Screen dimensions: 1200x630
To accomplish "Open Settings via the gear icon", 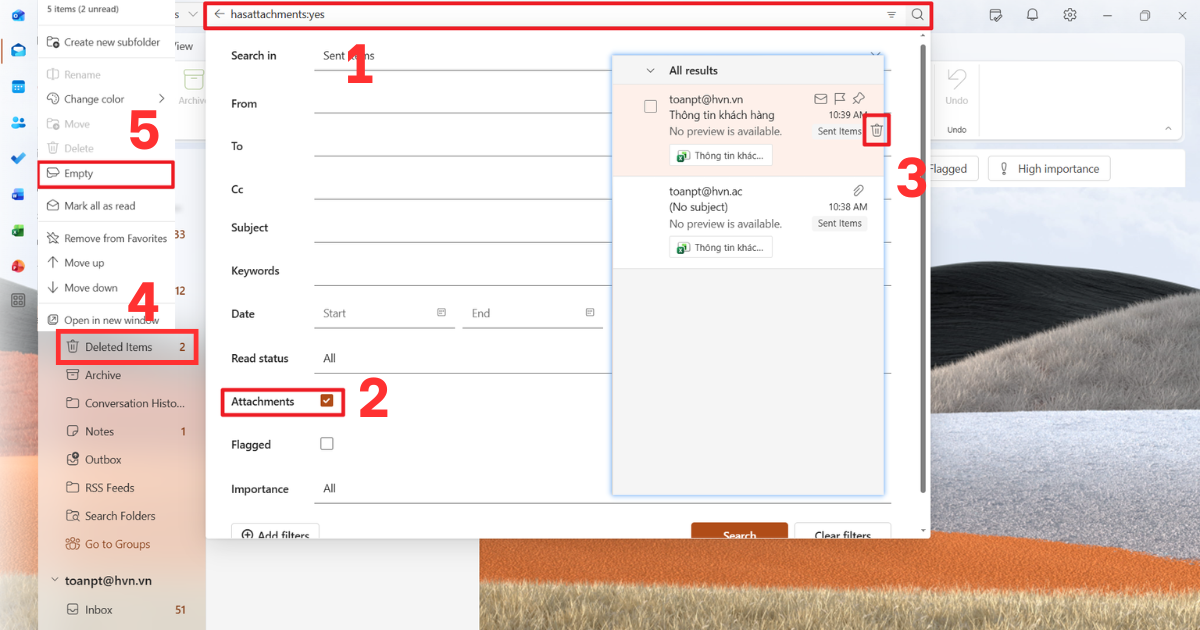I will tap(1069, 14).
